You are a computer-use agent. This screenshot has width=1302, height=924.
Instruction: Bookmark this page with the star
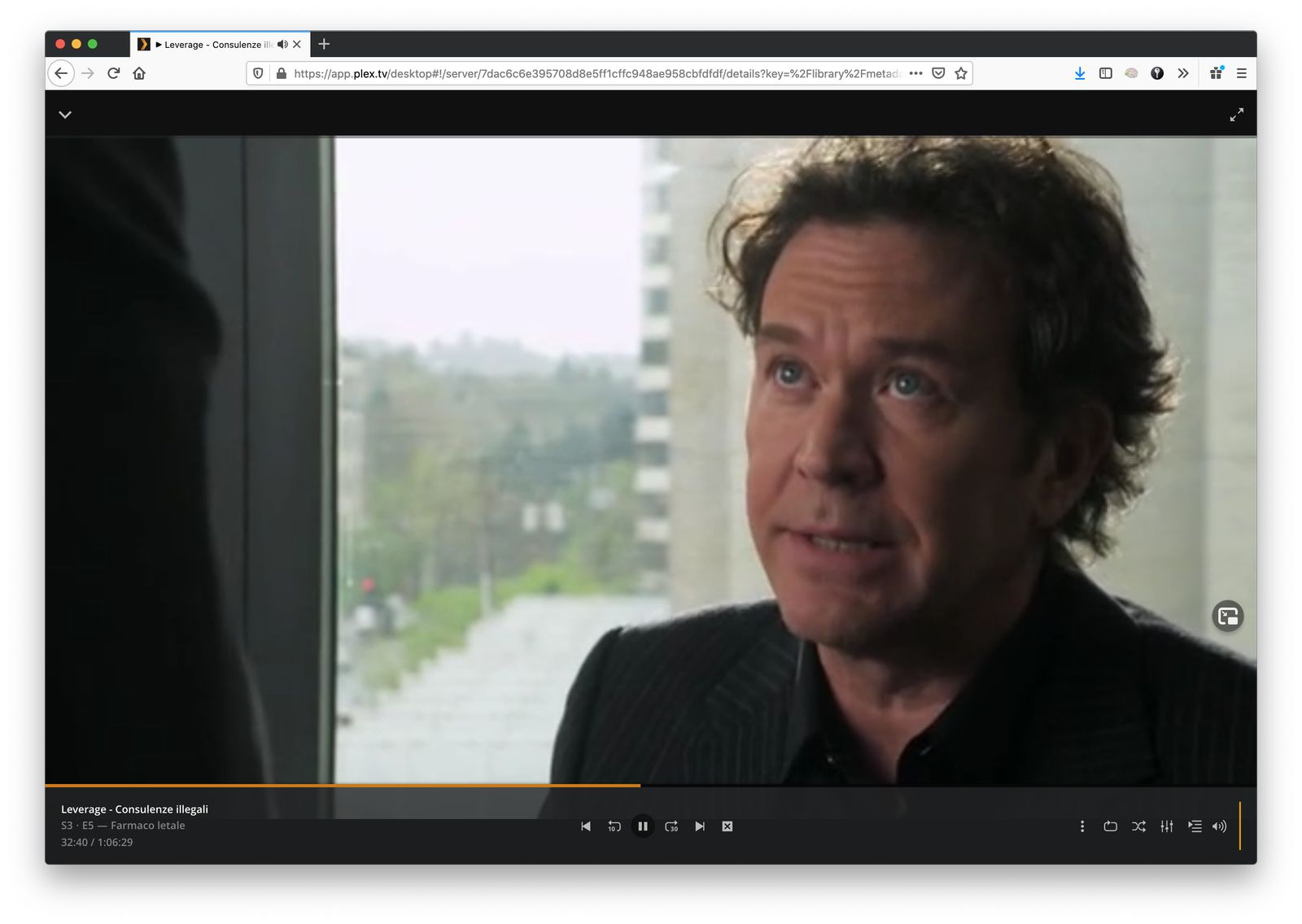tap(961, 73)
